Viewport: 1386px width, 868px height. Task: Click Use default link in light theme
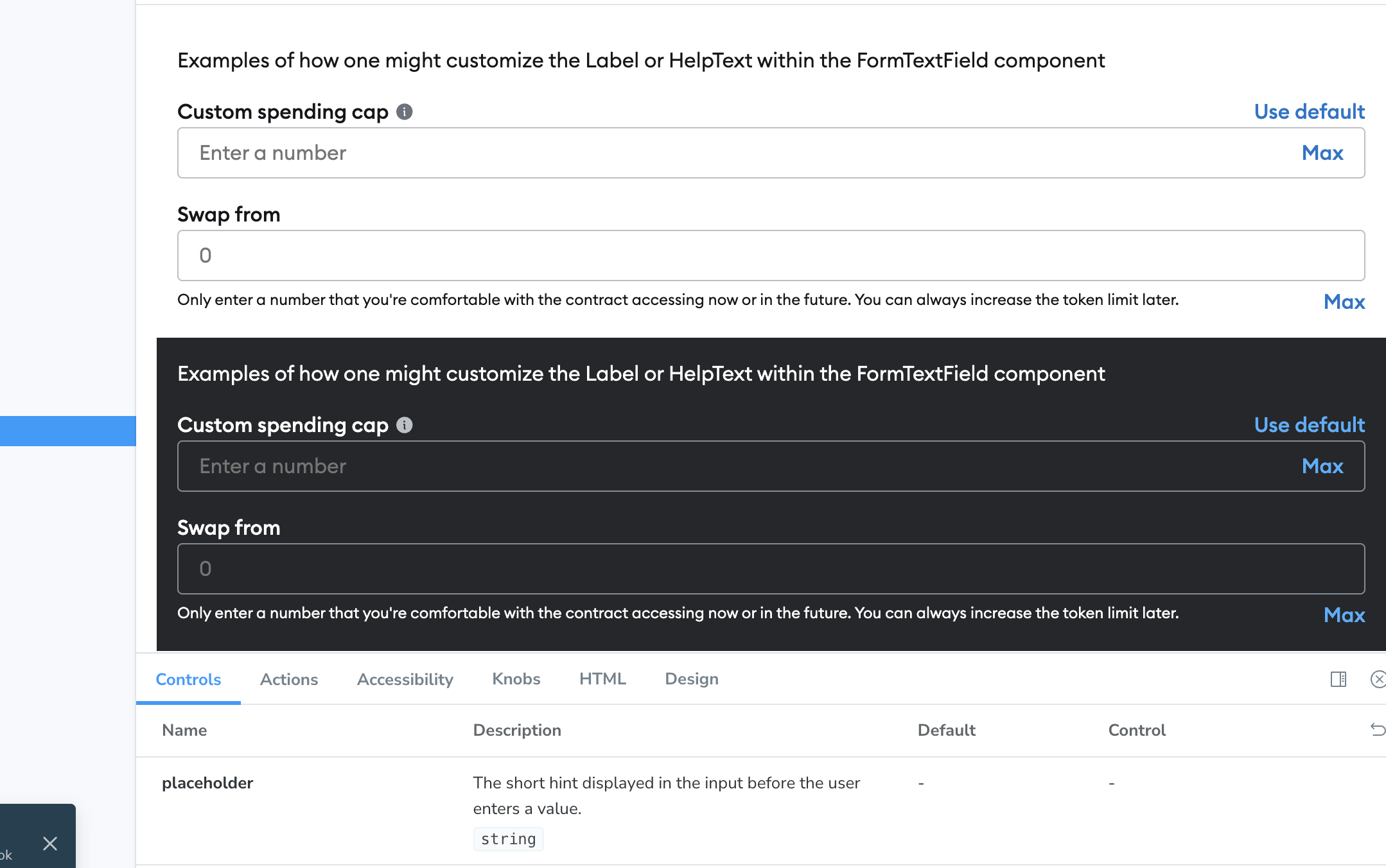1310,112
